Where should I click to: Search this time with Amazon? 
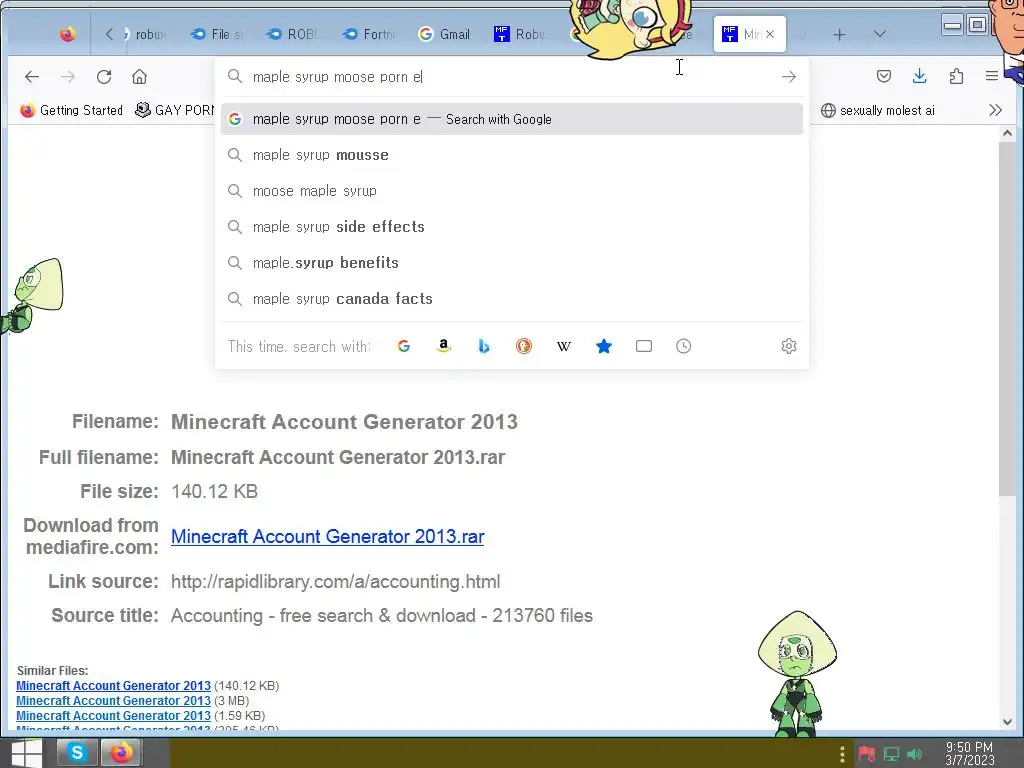click(x=443, y=346)
